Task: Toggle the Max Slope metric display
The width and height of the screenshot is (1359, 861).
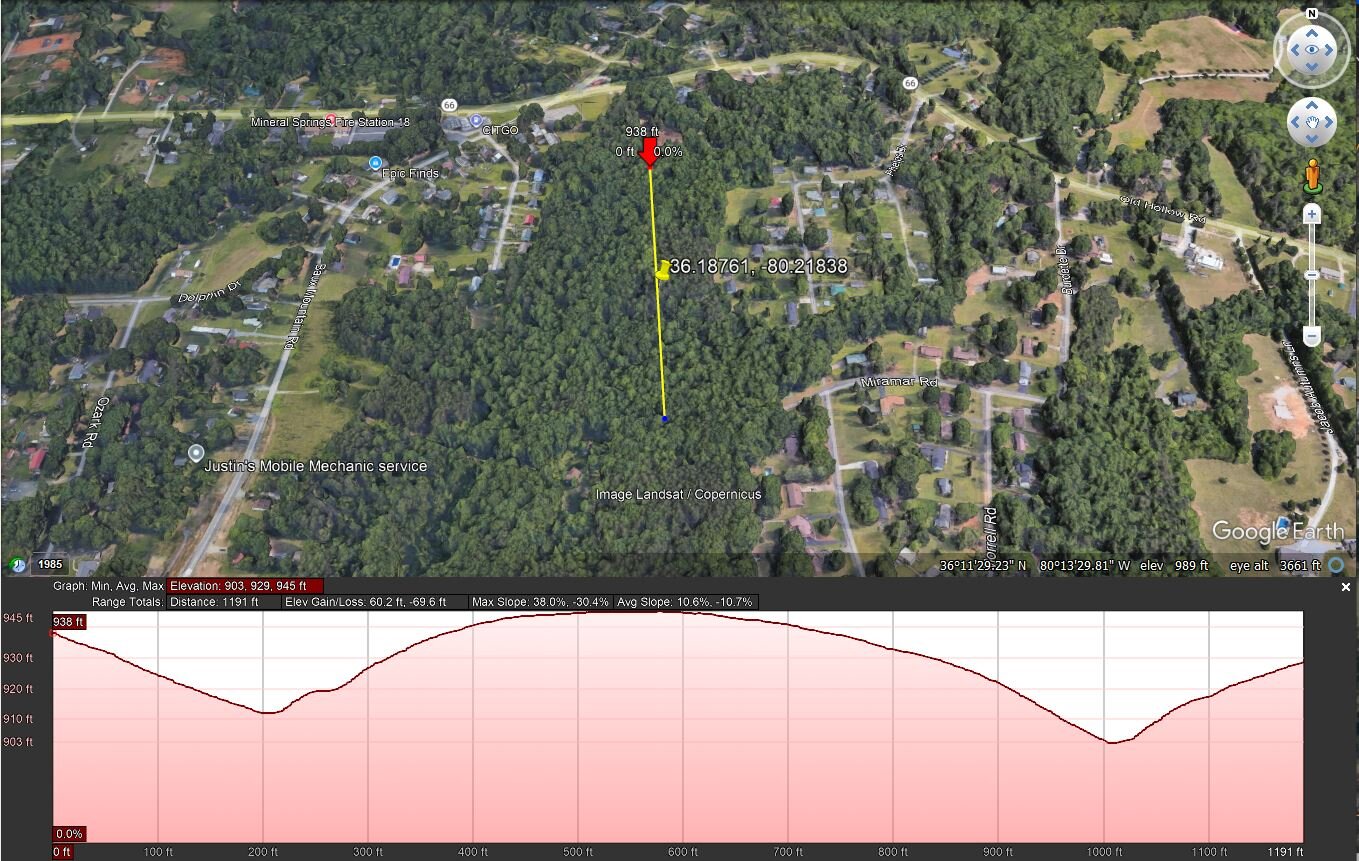Action: [541, 602]
